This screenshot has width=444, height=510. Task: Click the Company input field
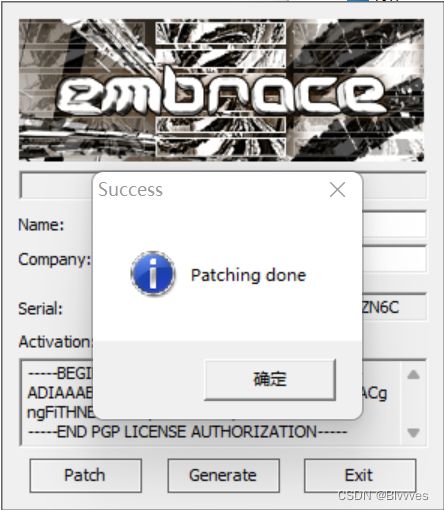pyautogui.click(x=394, y=259)
